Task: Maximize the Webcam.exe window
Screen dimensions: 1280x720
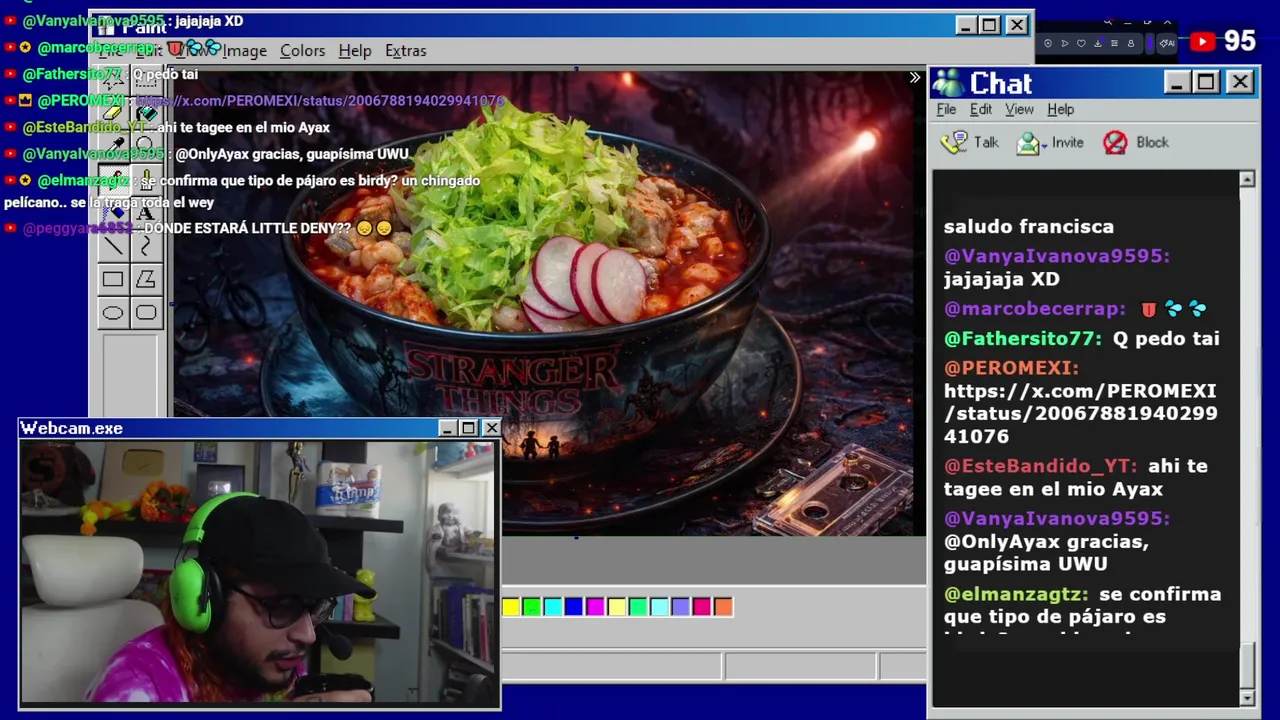Action: coord(468,428)
